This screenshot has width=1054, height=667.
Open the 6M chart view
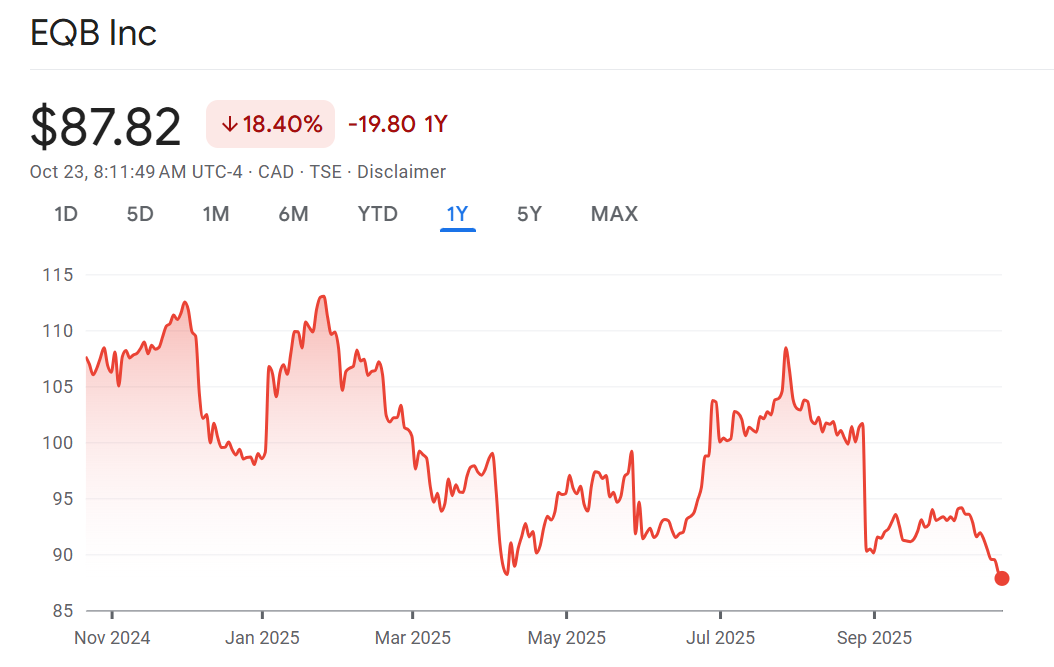tap(293, 214)
